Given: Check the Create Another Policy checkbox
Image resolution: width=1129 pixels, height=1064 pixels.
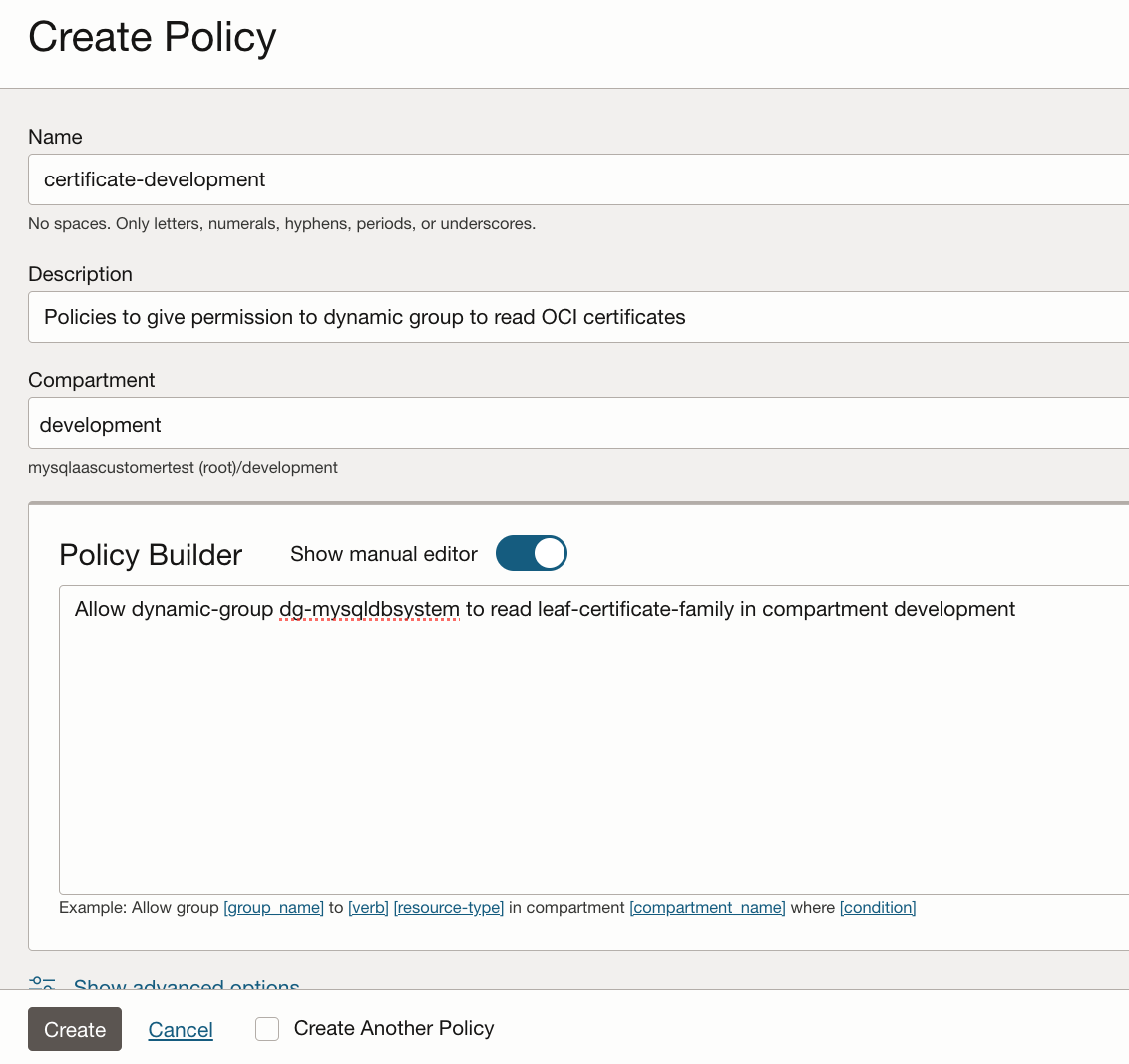Looking at the screenshot, I should [267, 1028].
